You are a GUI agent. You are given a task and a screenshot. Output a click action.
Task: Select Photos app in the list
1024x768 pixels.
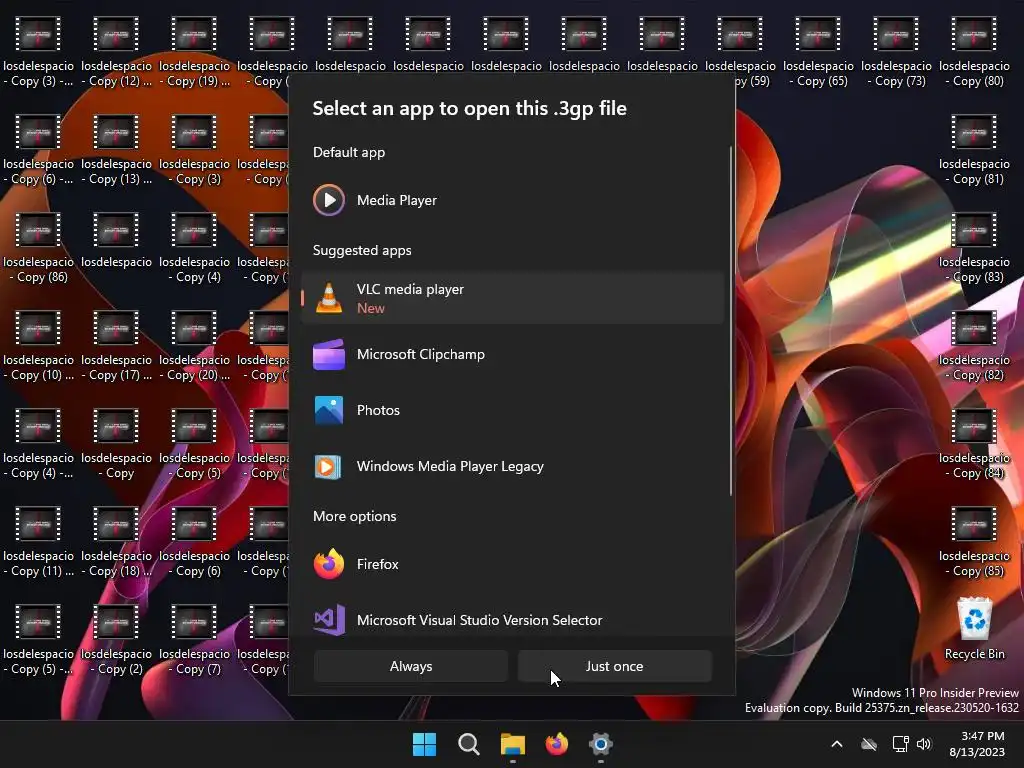513,410
